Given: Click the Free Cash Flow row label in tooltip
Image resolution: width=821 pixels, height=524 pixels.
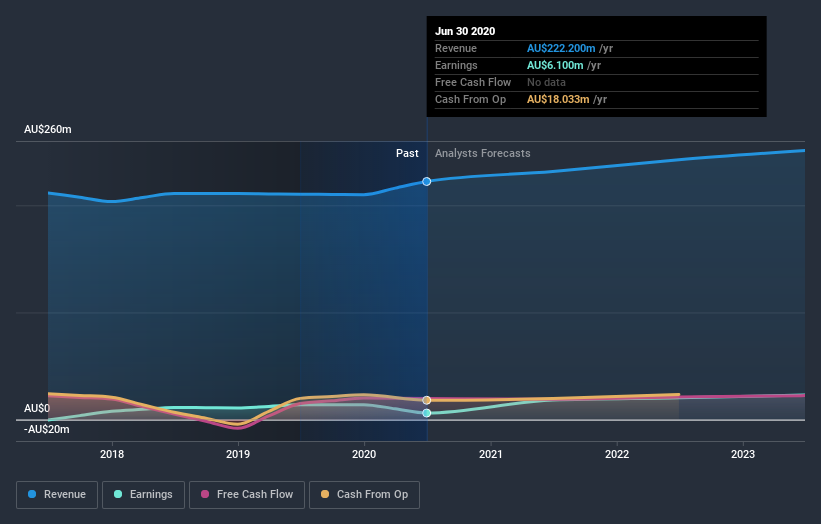Looking at the screenshot, I should [x=473, y=82].
